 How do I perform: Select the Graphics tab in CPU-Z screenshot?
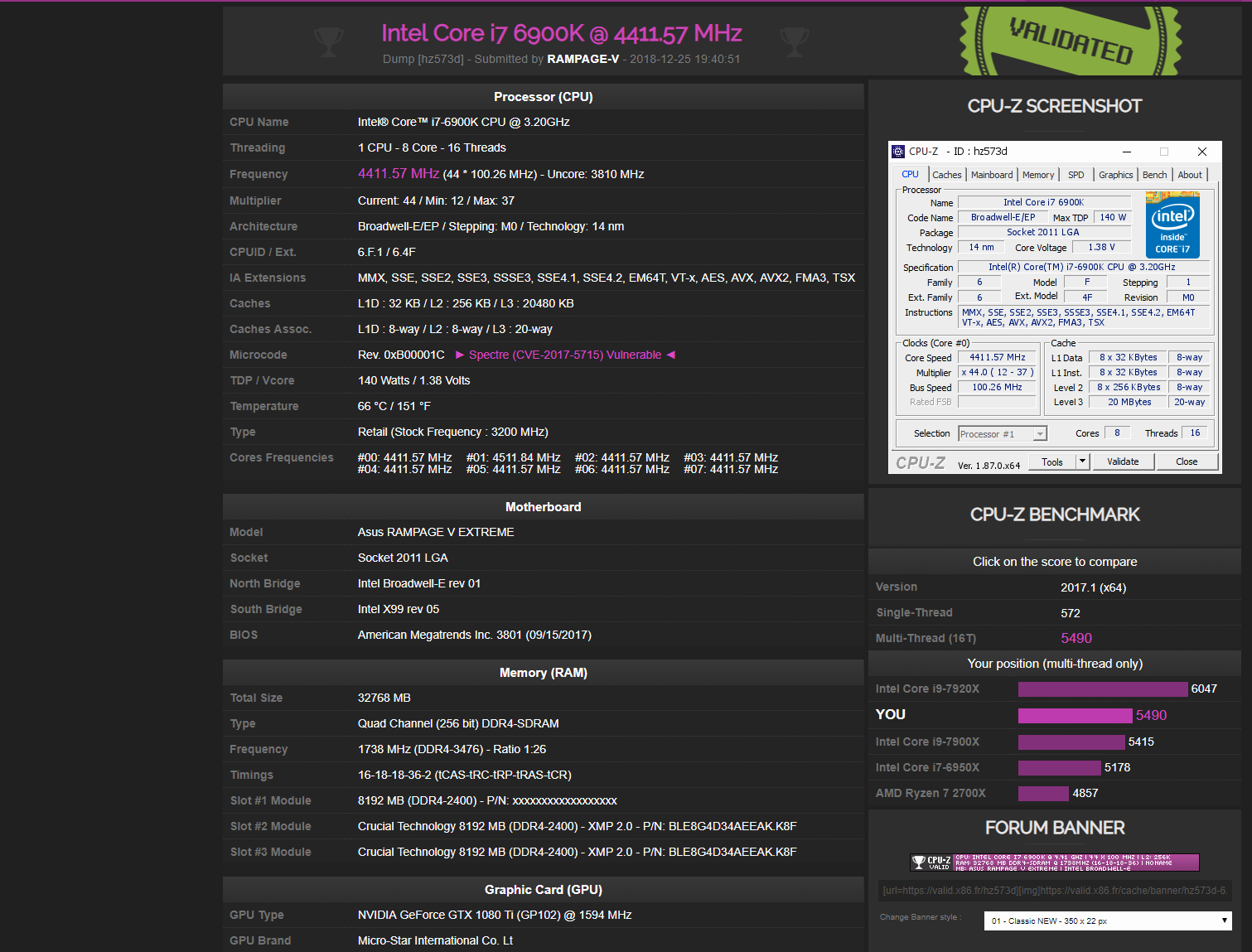pyautogui.click(x=1116, y=175)
